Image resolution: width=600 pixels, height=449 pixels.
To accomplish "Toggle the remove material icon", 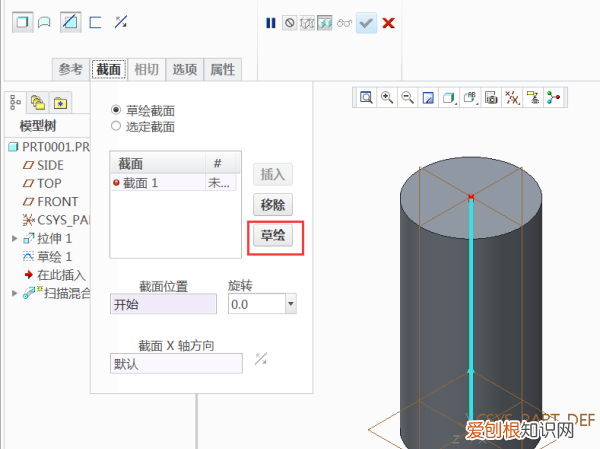I will 70,22.
